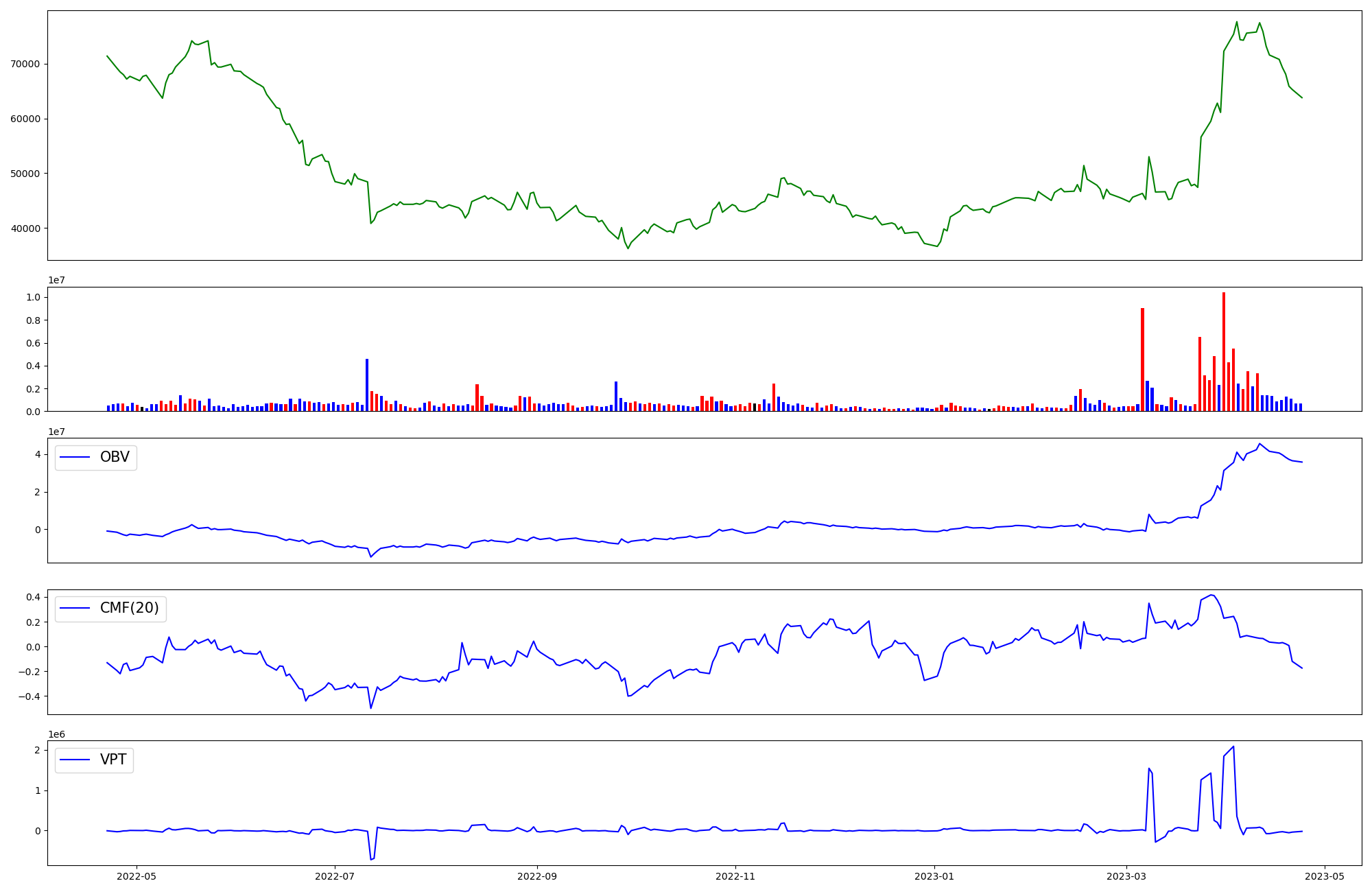Click the blue line sample in VPT legend
The height and width of the screenshot is (892, 1372).
coord(75,760)
